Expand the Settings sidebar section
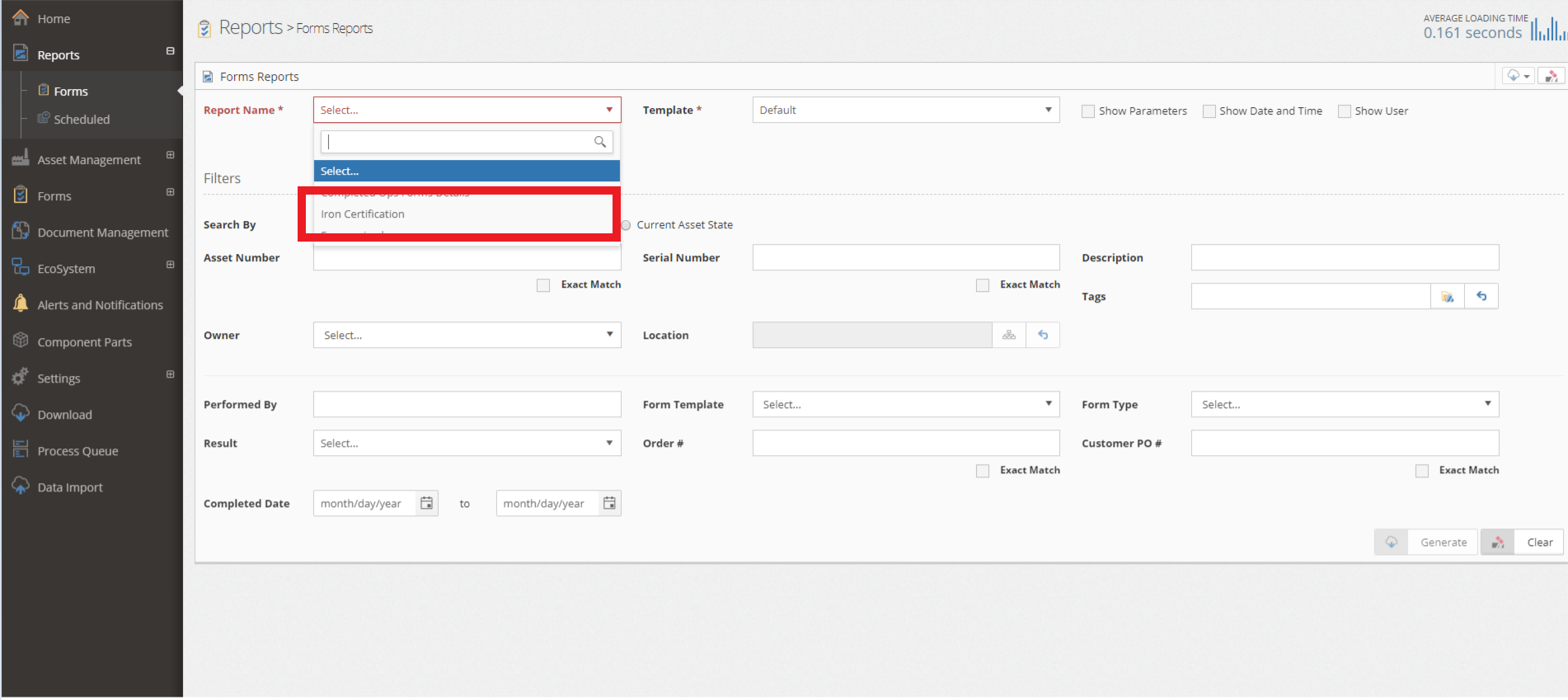The width and height of the screenshot is (1568, 700). coord(170,374)
